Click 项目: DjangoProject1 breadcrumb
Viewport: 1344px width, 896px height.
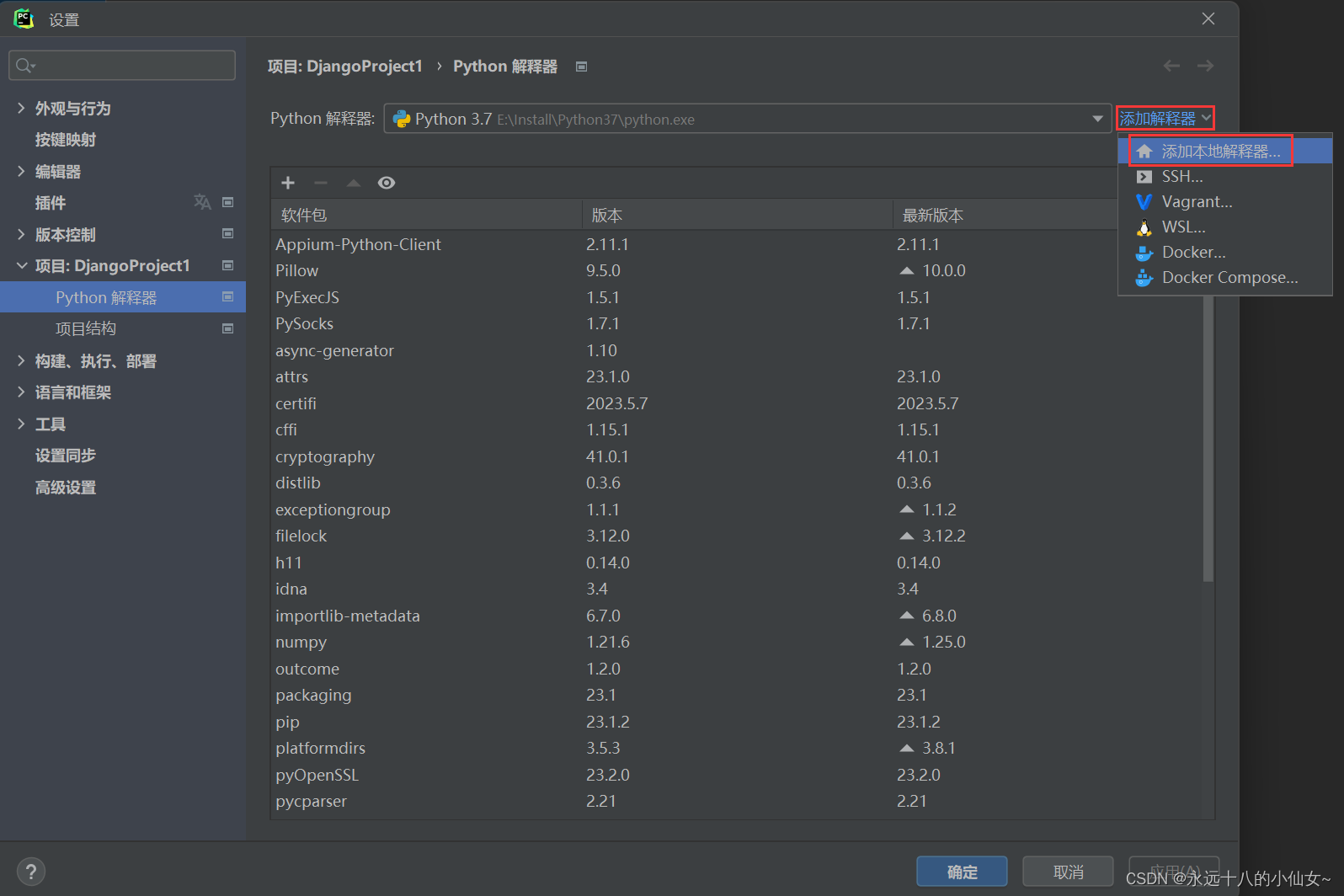pyautogui.click(x=344, y=67)
